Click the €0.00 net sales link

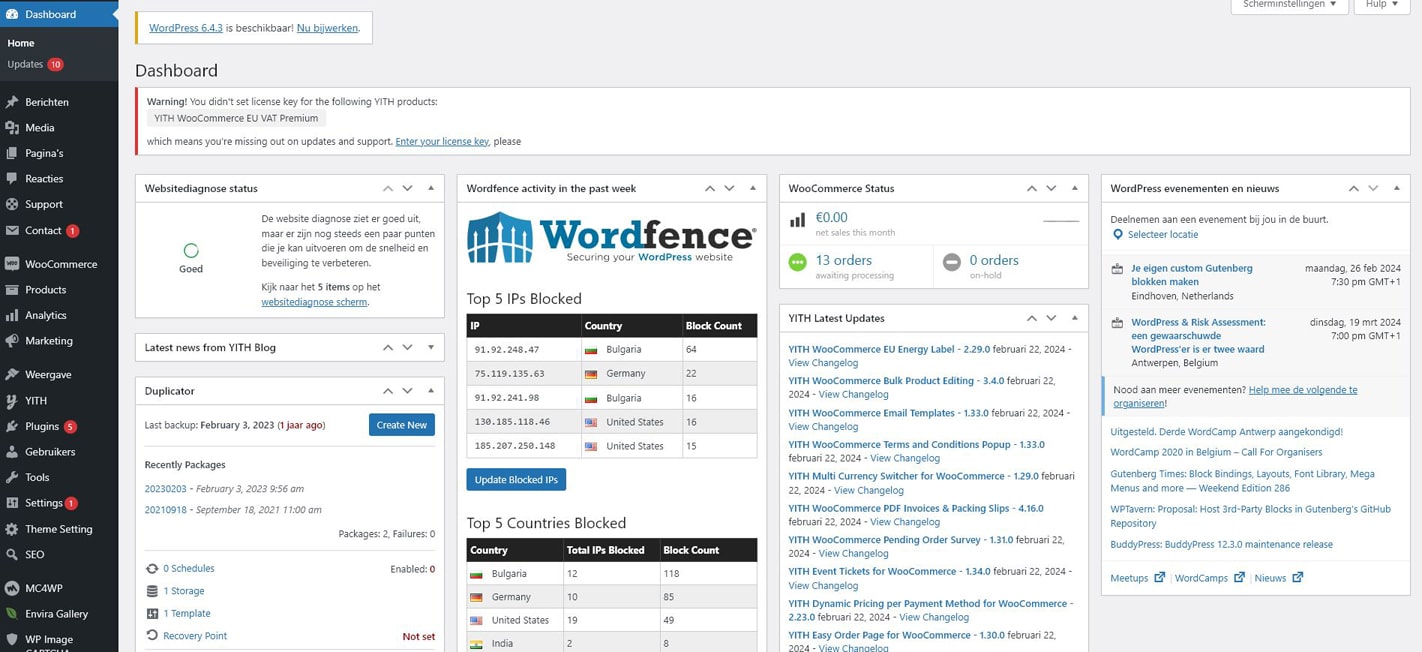coord(832,217)
